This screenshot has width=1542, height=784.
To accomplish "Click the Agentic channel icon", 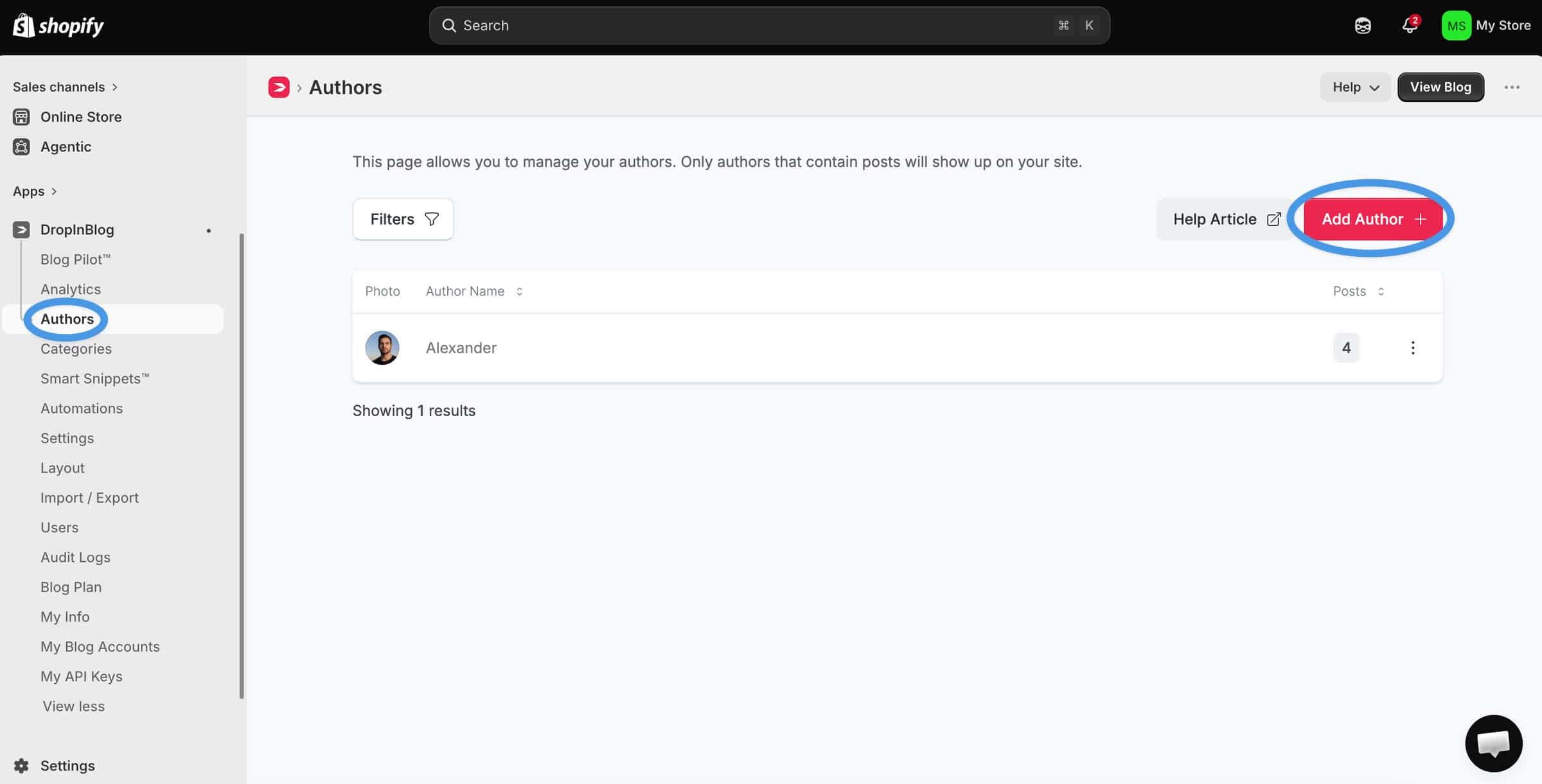I will [21, 146].
